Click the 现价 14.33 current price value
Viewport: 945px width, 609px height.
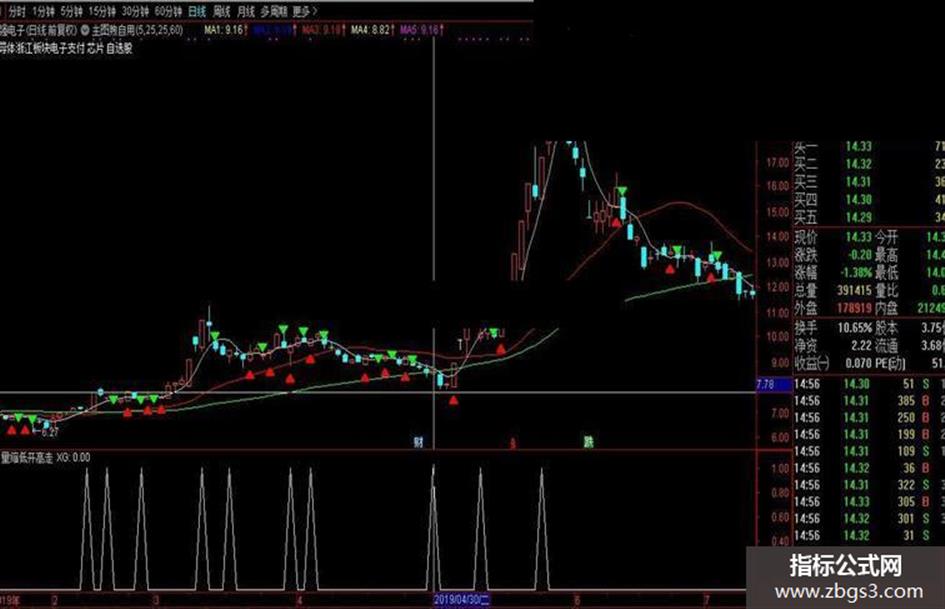click(x=858, y=237)
